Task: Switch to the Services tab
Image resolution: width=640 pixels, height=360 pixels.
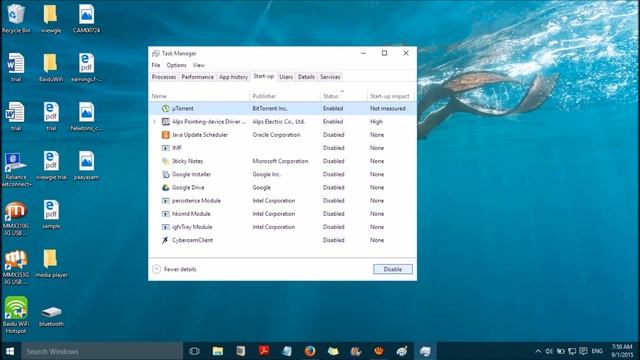Action: [330, 77]
